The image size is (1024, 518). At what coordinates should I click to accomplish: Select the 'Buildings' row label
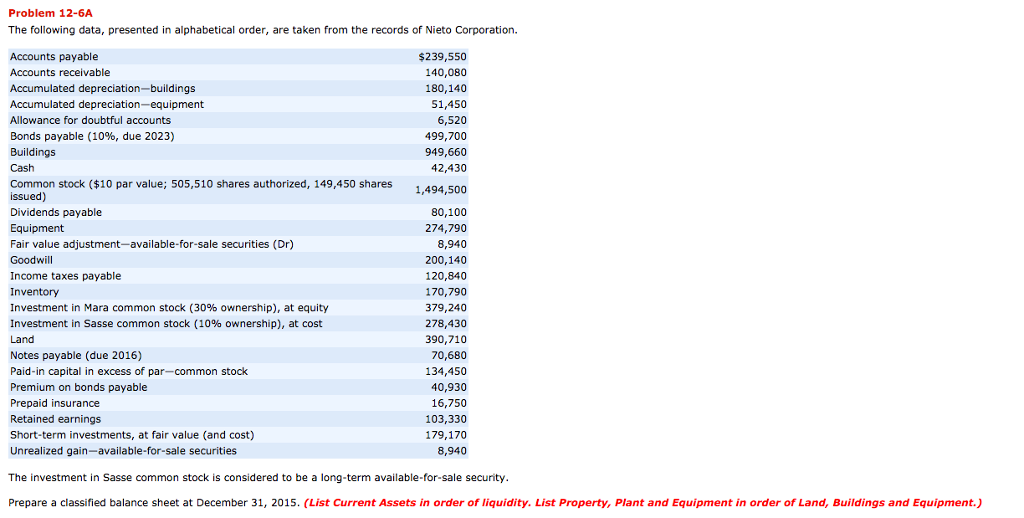point(33,152)
